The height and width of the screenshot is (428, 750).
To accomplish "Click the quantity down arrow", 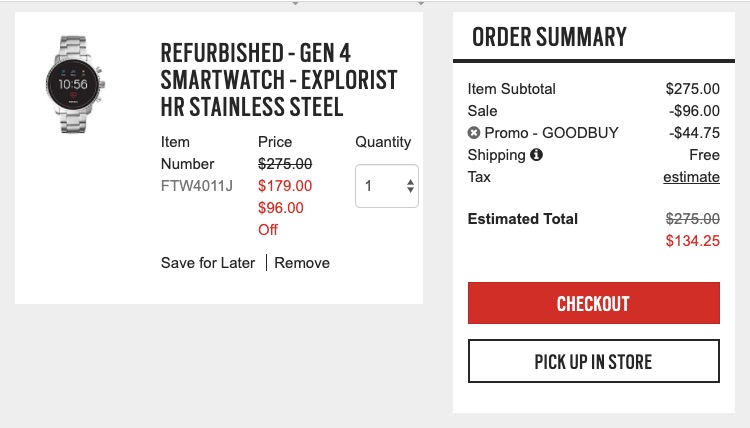I will (x=410, y=191).
